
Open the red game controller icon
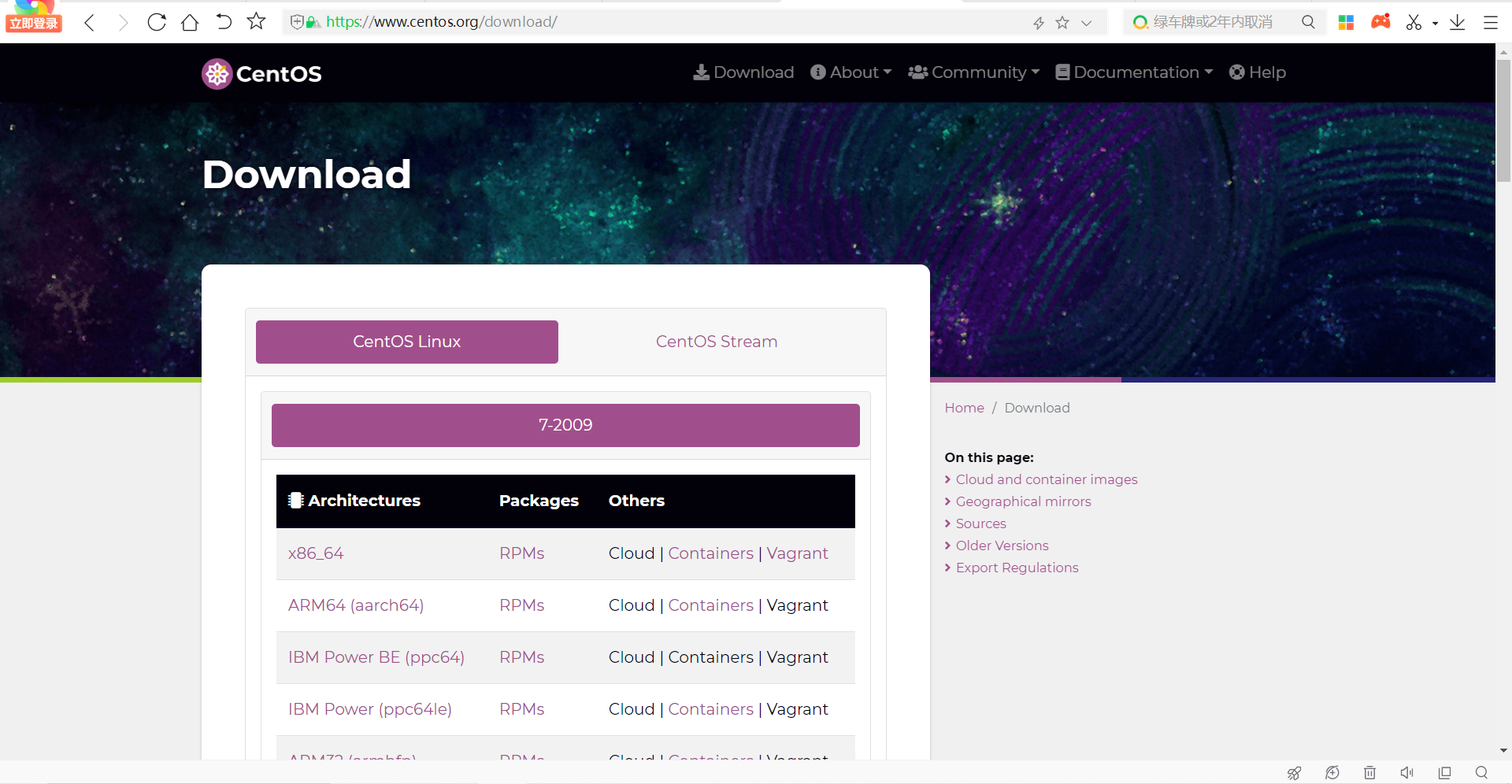[x=1380, y=21]
